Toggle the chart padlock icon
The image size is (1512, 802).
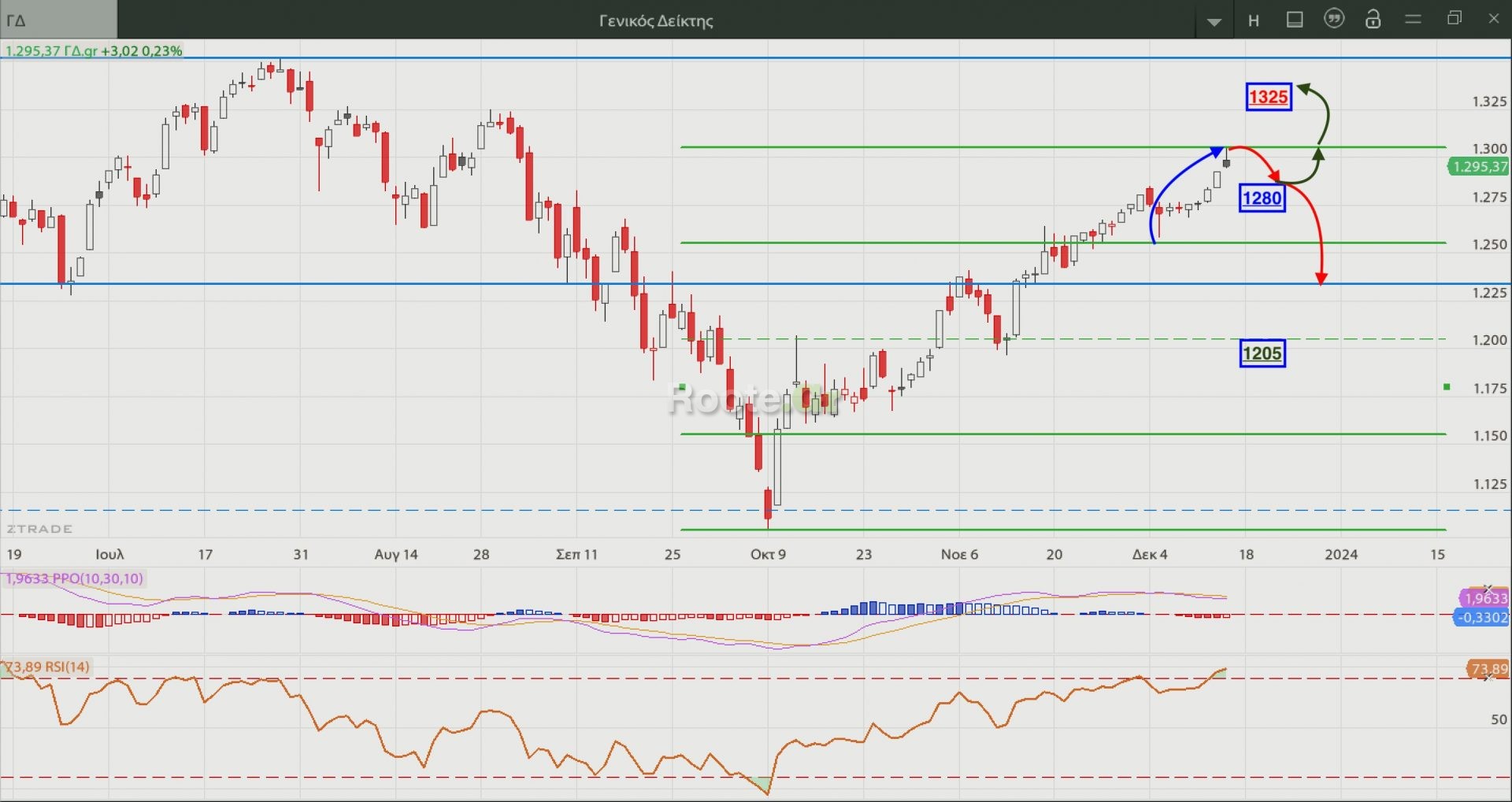(1373, 20)
